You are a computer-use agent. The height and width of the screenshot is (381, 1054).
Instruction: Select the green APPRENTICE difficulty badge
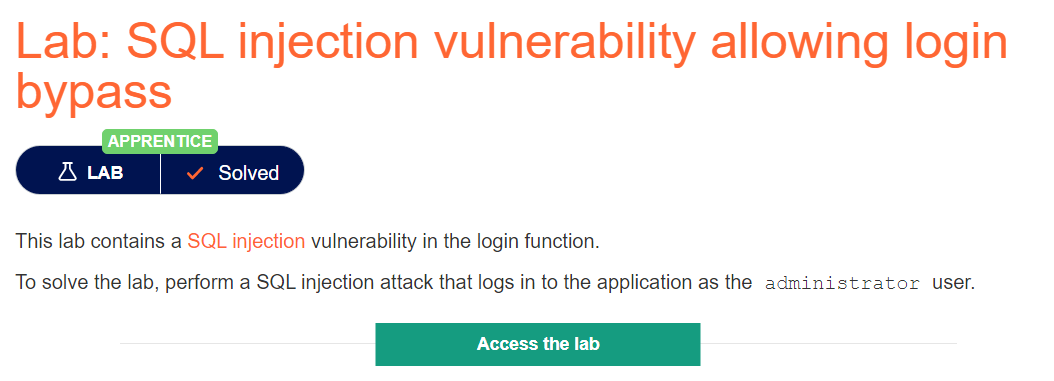pyautogui.click(x=160, y=142)
